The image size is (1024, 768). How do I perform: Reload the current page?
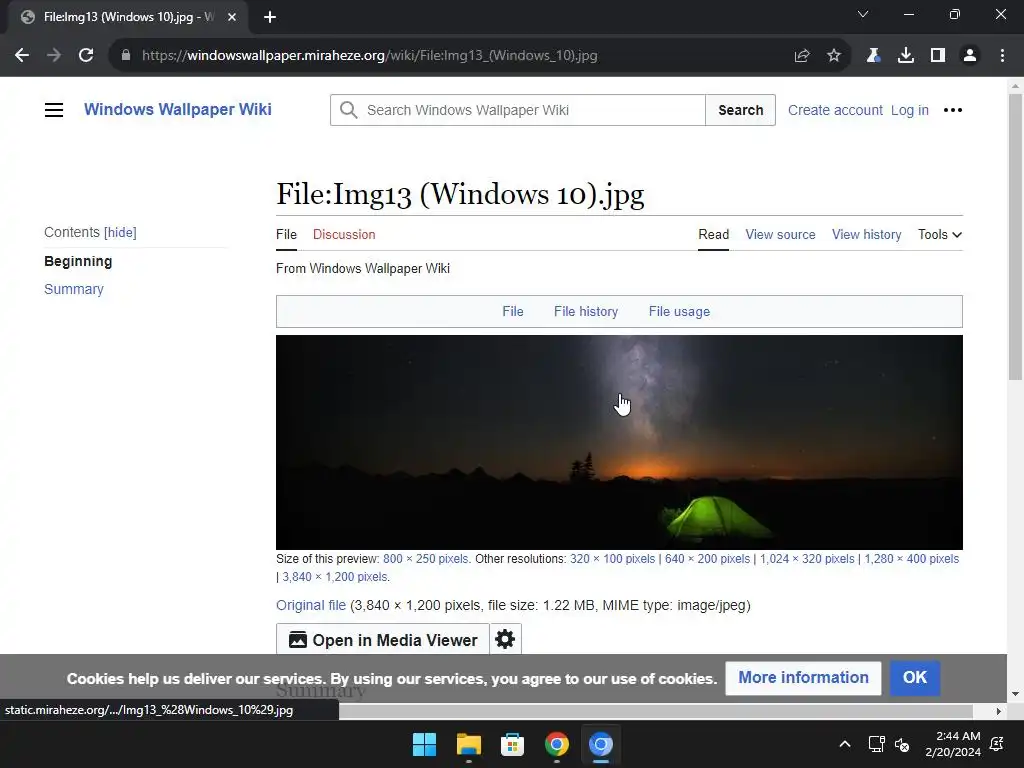[x=86, y=56]
